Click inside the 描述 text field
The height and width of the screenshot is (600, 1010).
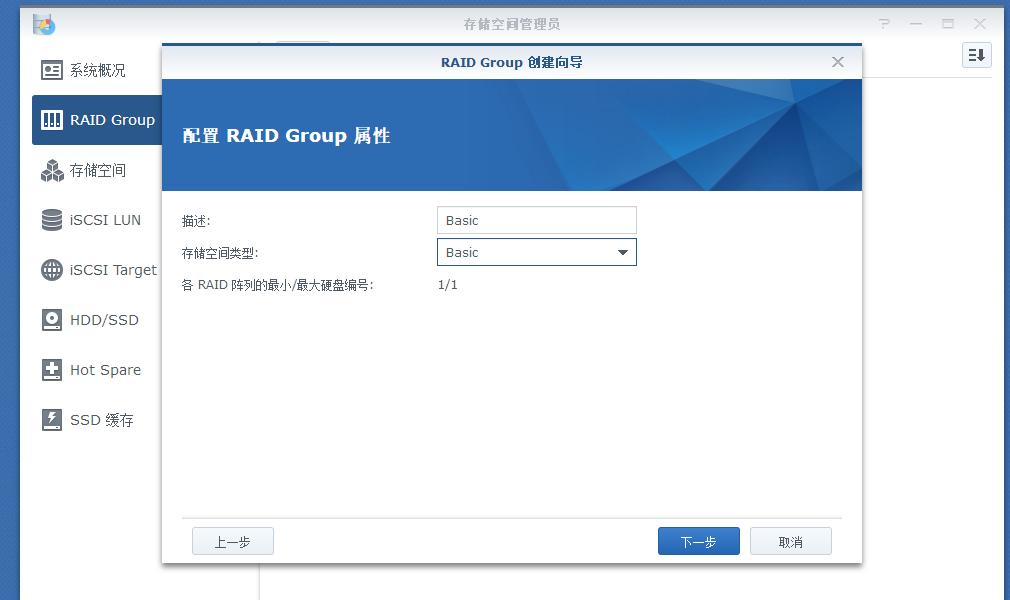point(536,220)
